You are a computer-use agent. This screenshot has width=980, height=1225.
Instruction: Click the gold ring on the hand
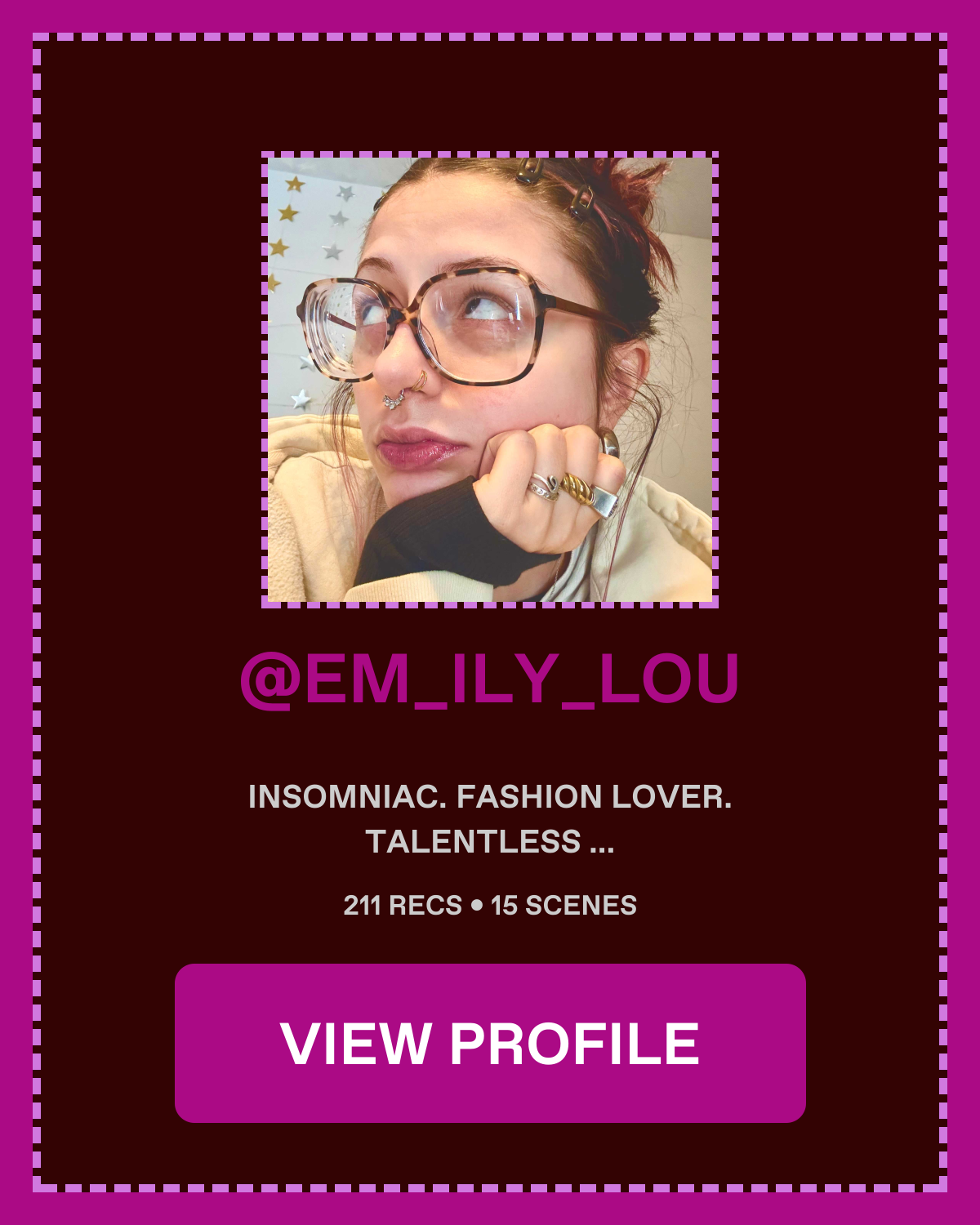pyautogui.click(x=577, y=489)
